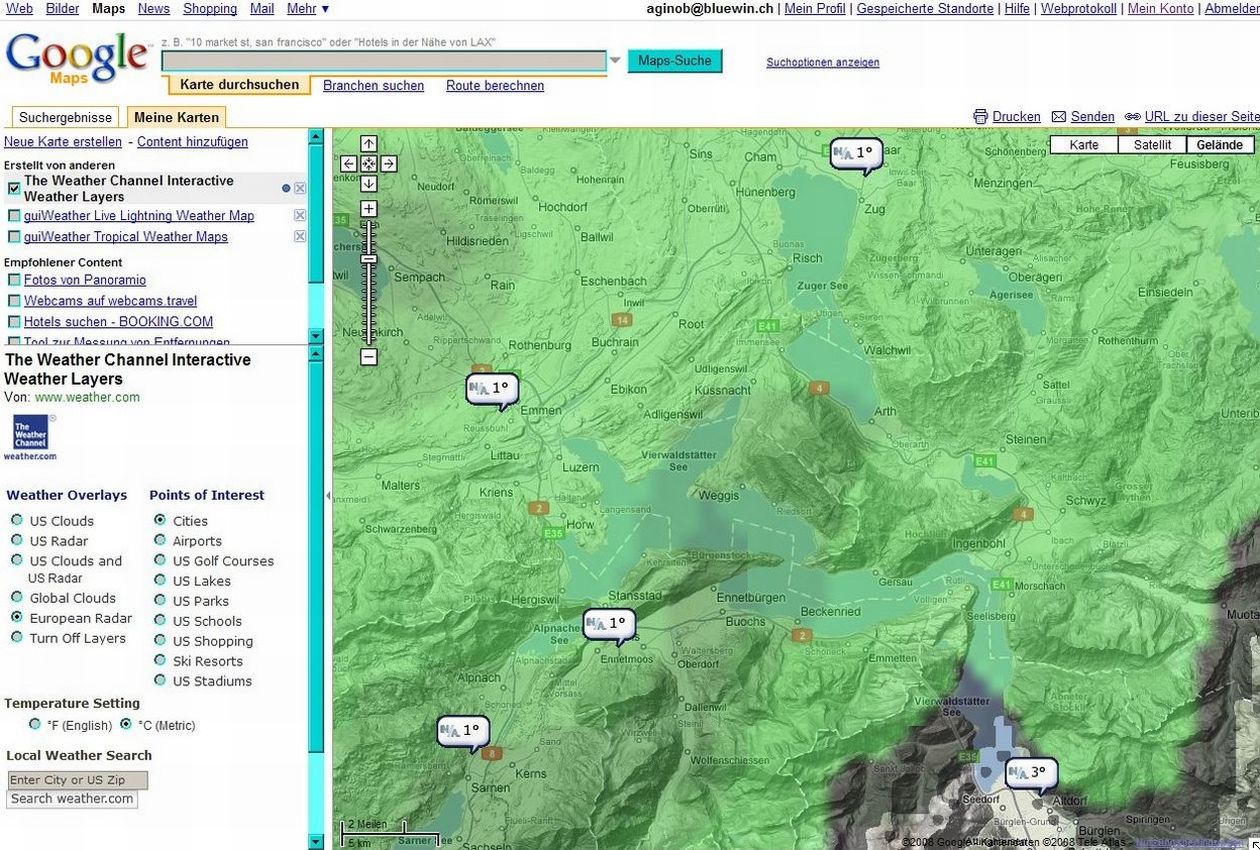Collapse the left panel with the divider arrow
Viewport: 1260px width, 850px height.
(x=329, y=495)
